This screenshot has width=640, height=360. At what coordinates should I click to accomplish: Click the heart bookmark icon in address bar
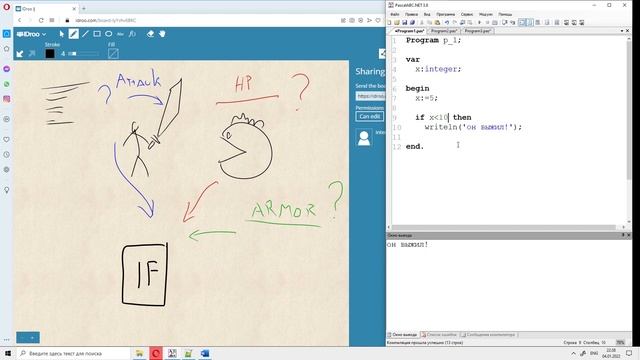378,20
